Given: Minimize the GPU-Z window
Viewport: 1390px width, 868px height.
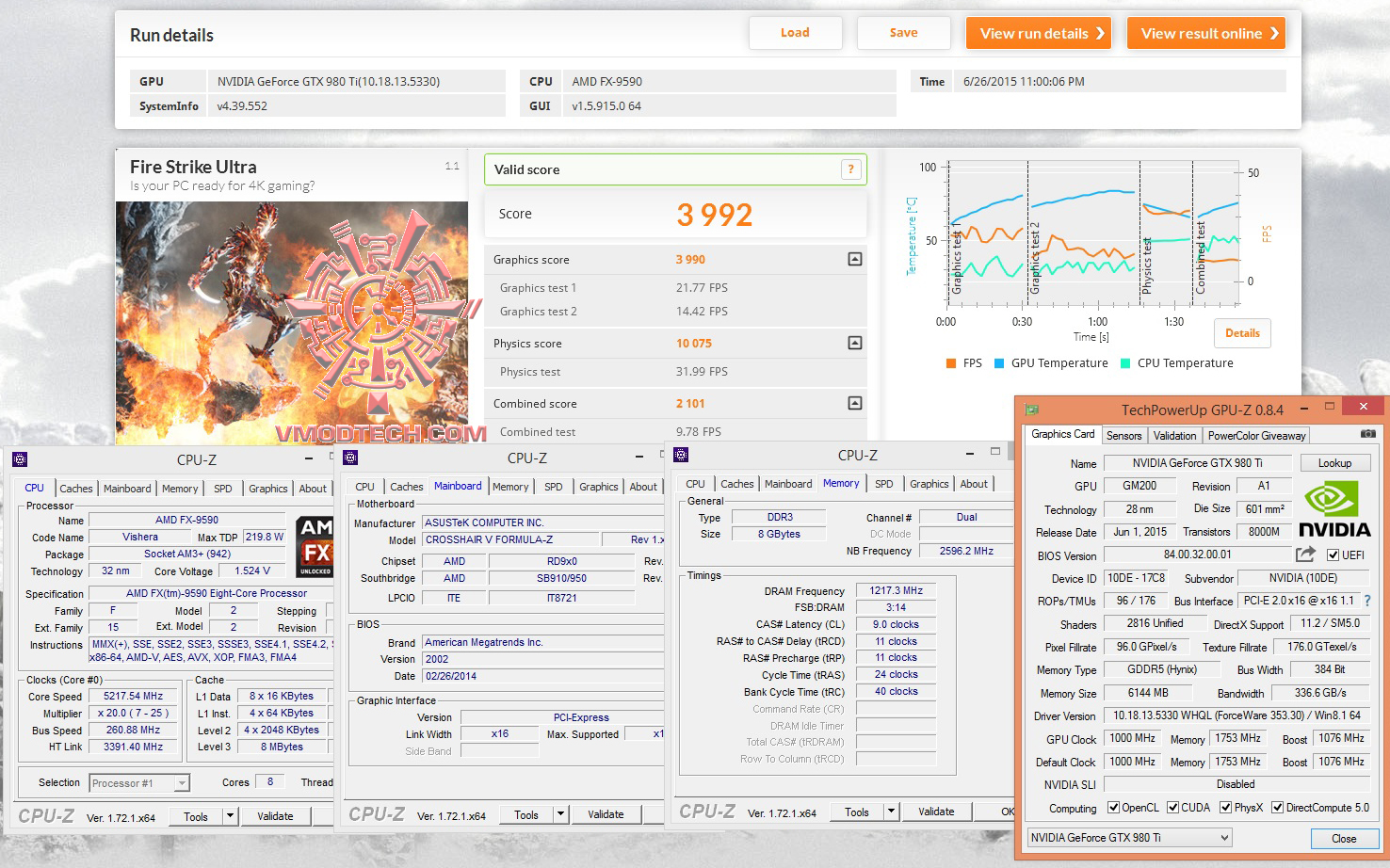Looking at the screenshot, I should 1304,409.
